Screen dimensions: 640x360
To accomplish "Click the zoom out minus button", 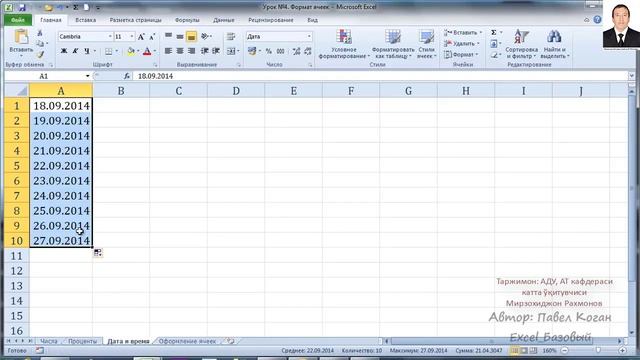I will pos(565,351).
